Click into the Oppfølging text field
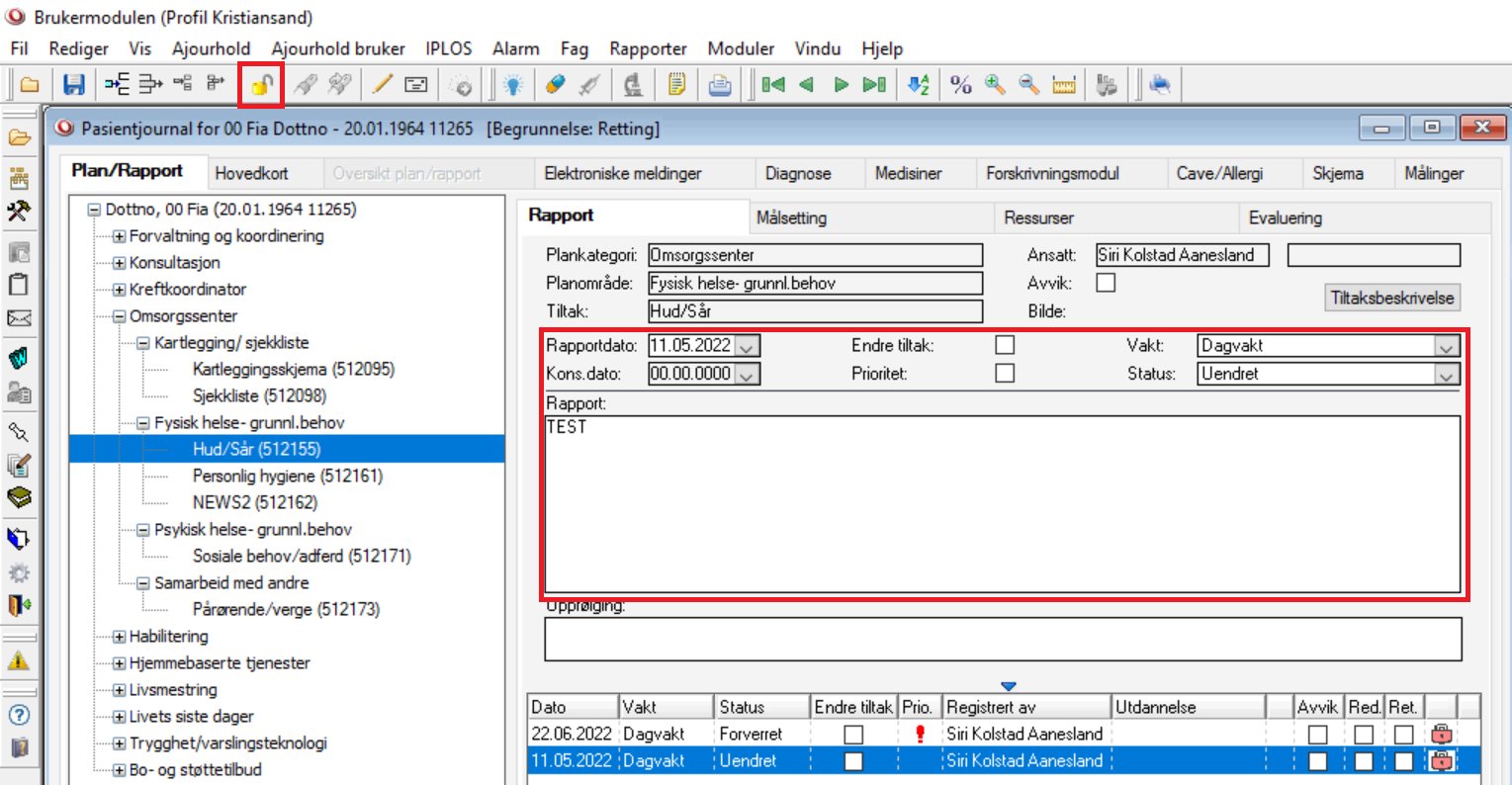Viewport: 1512px width, 785px height. click(1003, 640)
